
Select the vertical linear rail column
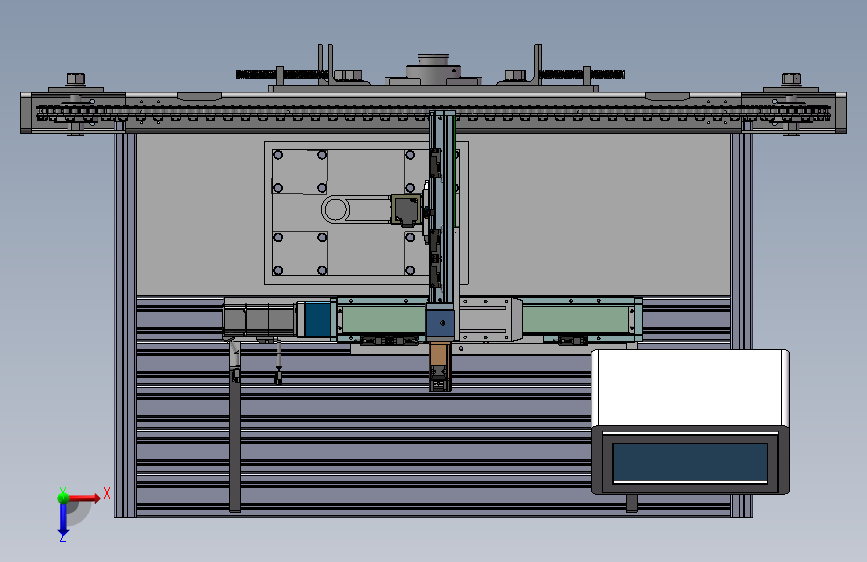tap(443, 206)
